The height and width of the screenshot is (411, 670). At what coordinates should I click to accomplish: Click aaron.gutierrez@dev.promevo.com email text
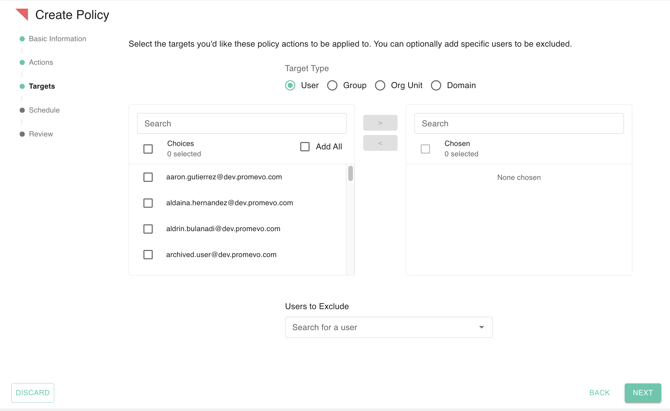coord(224,177)
